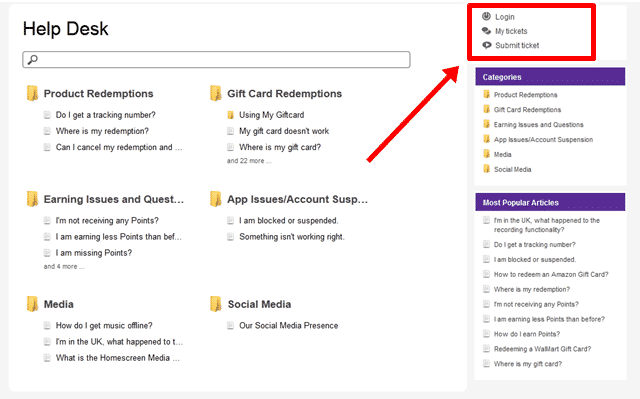
Task: Click folder icon next to Using My Giftcard
Action: (x=231, y=115)
